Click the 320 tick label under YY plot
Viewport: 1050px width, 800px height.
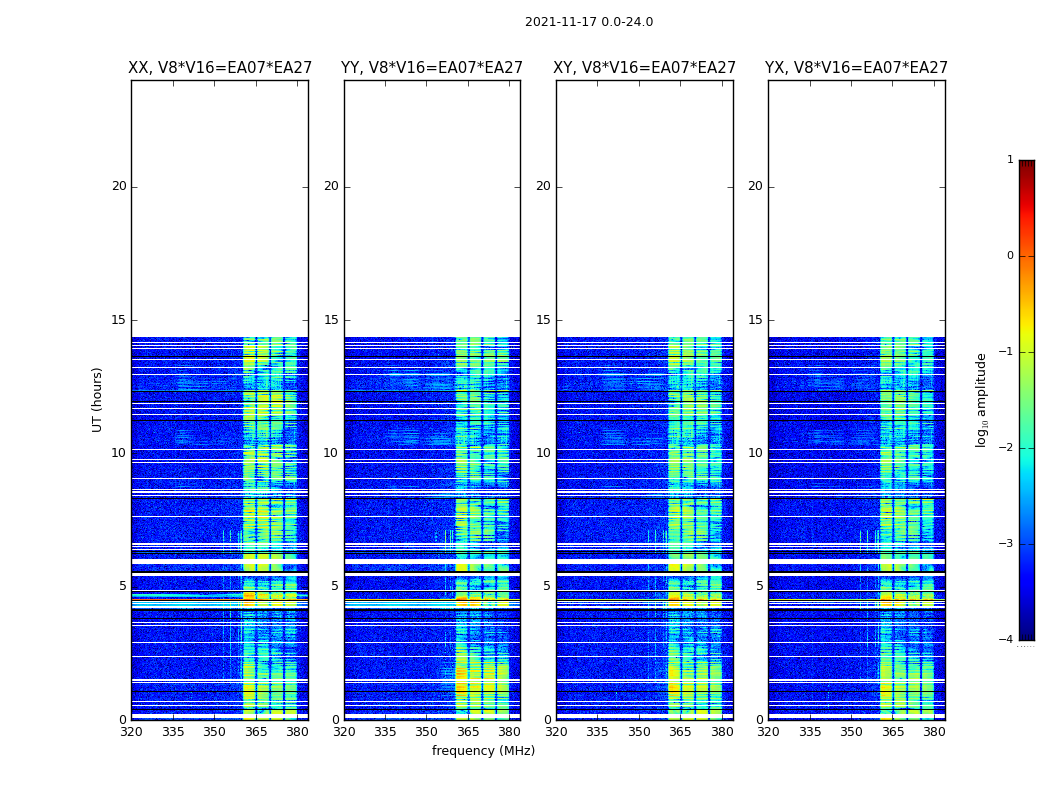[x=344, y=732]
